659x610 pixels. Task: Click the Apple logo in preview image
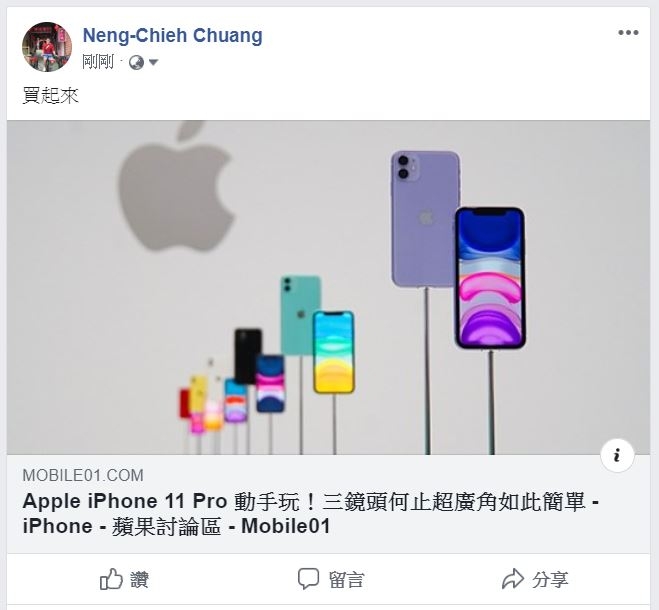[176, 187]
